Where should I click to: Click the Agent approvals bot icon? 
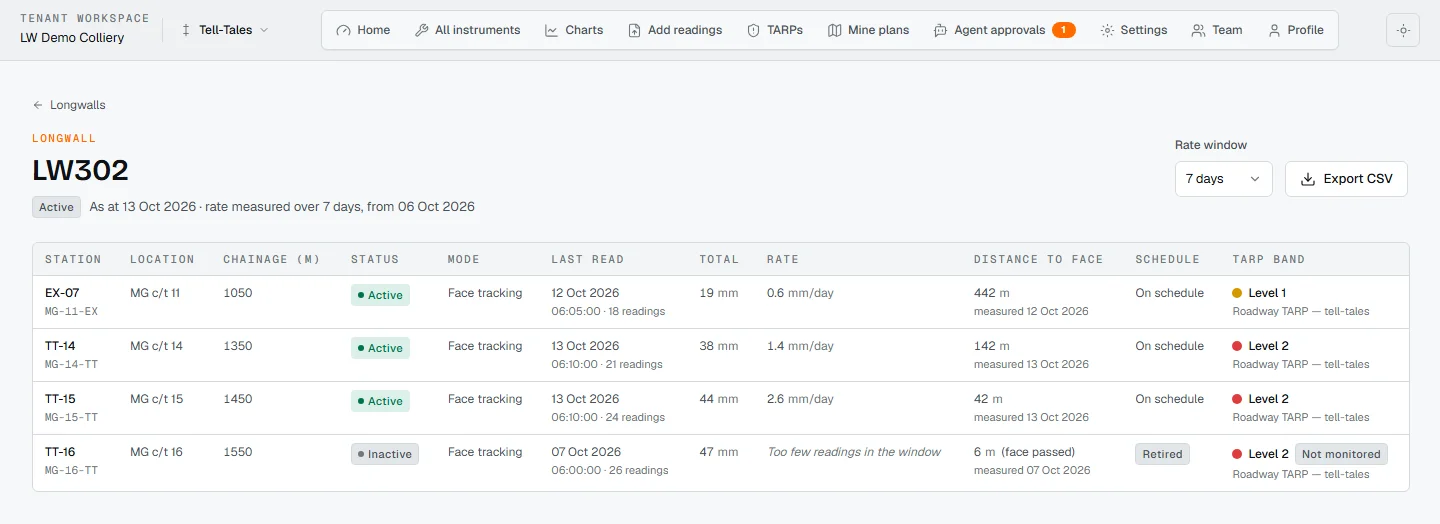pos(941,30)
